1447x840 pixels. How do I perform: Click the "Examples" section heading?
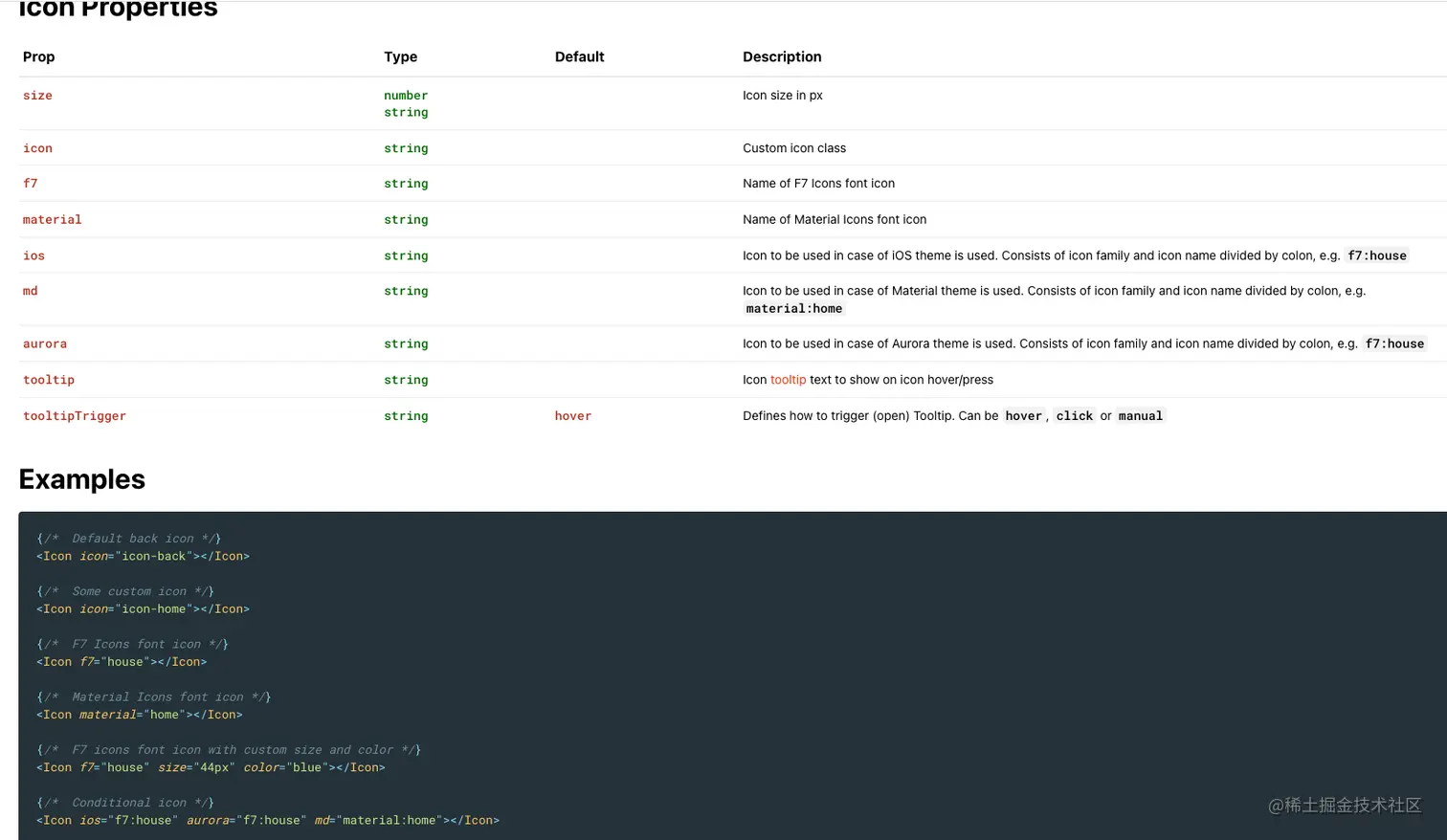point(82,479)
